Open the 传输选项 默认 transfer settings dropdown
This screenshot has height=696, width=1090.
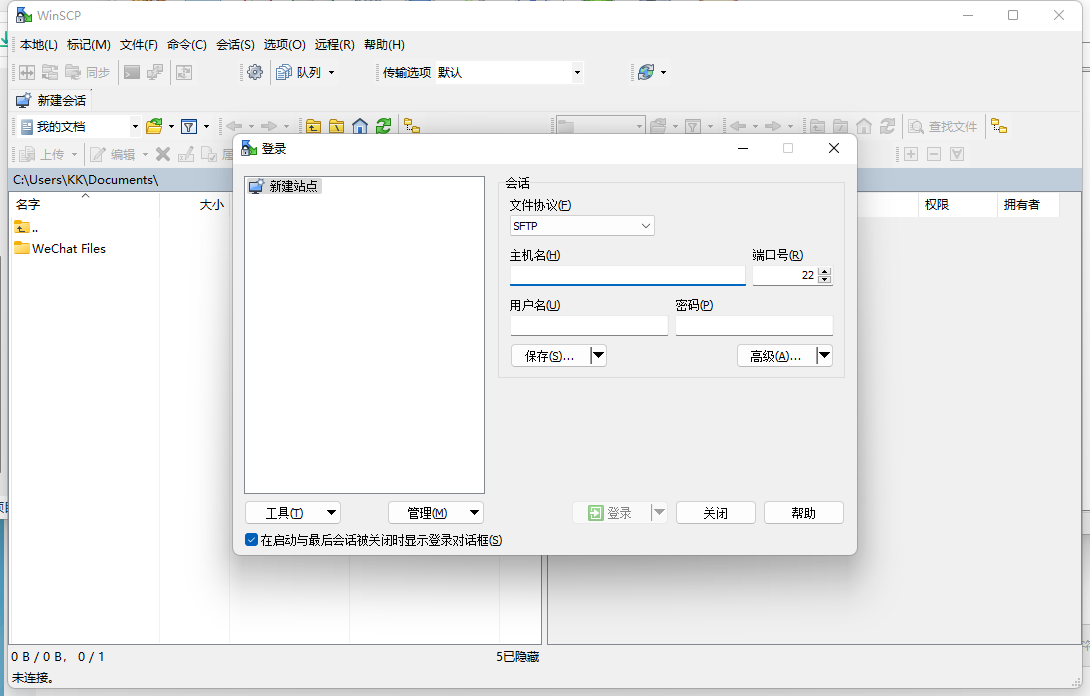(x=577, y=72)
